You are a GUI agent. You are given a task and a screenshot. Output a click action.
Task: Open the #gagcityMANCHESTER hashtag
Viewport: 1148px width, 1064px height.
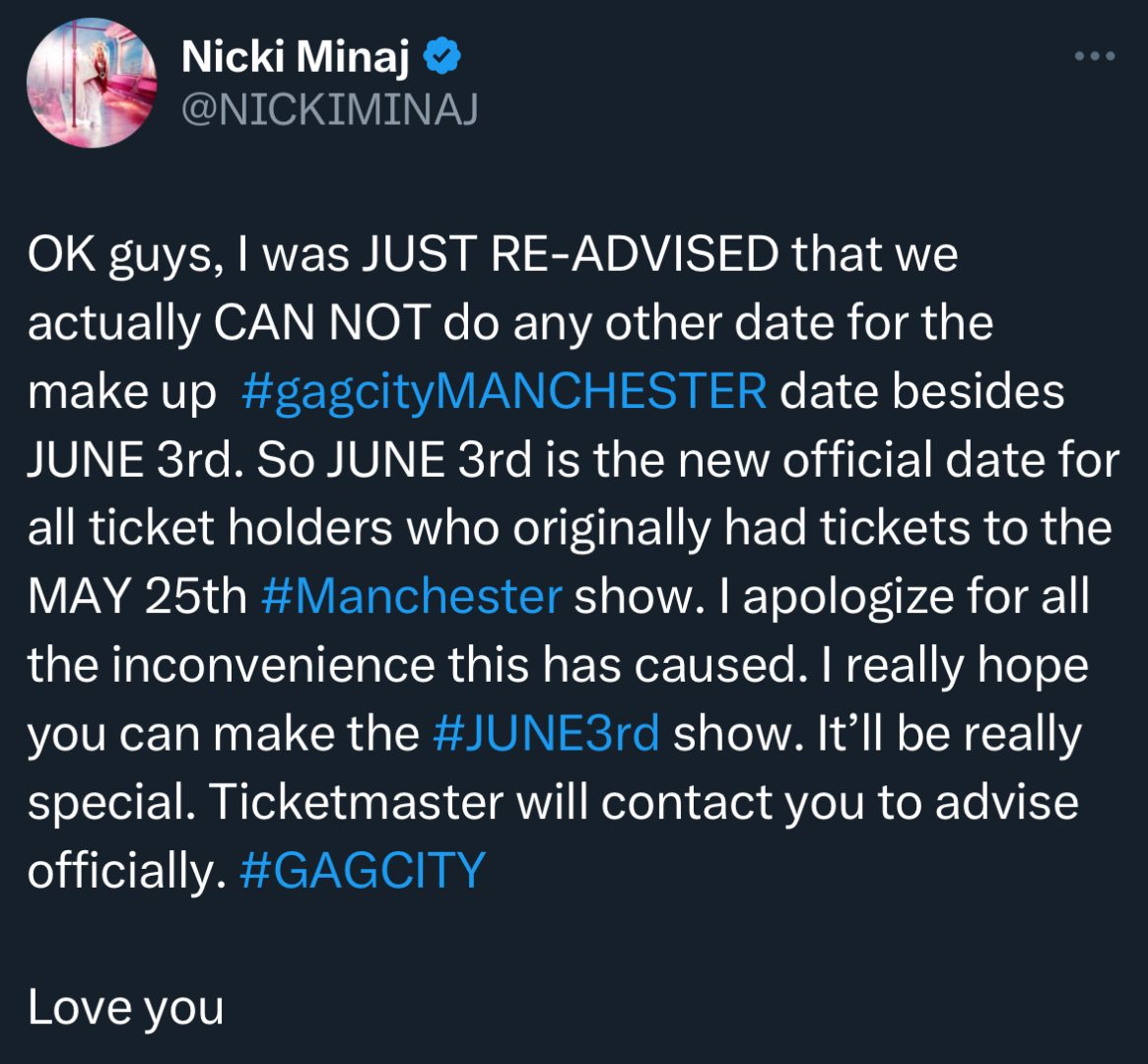pos(504,391)
